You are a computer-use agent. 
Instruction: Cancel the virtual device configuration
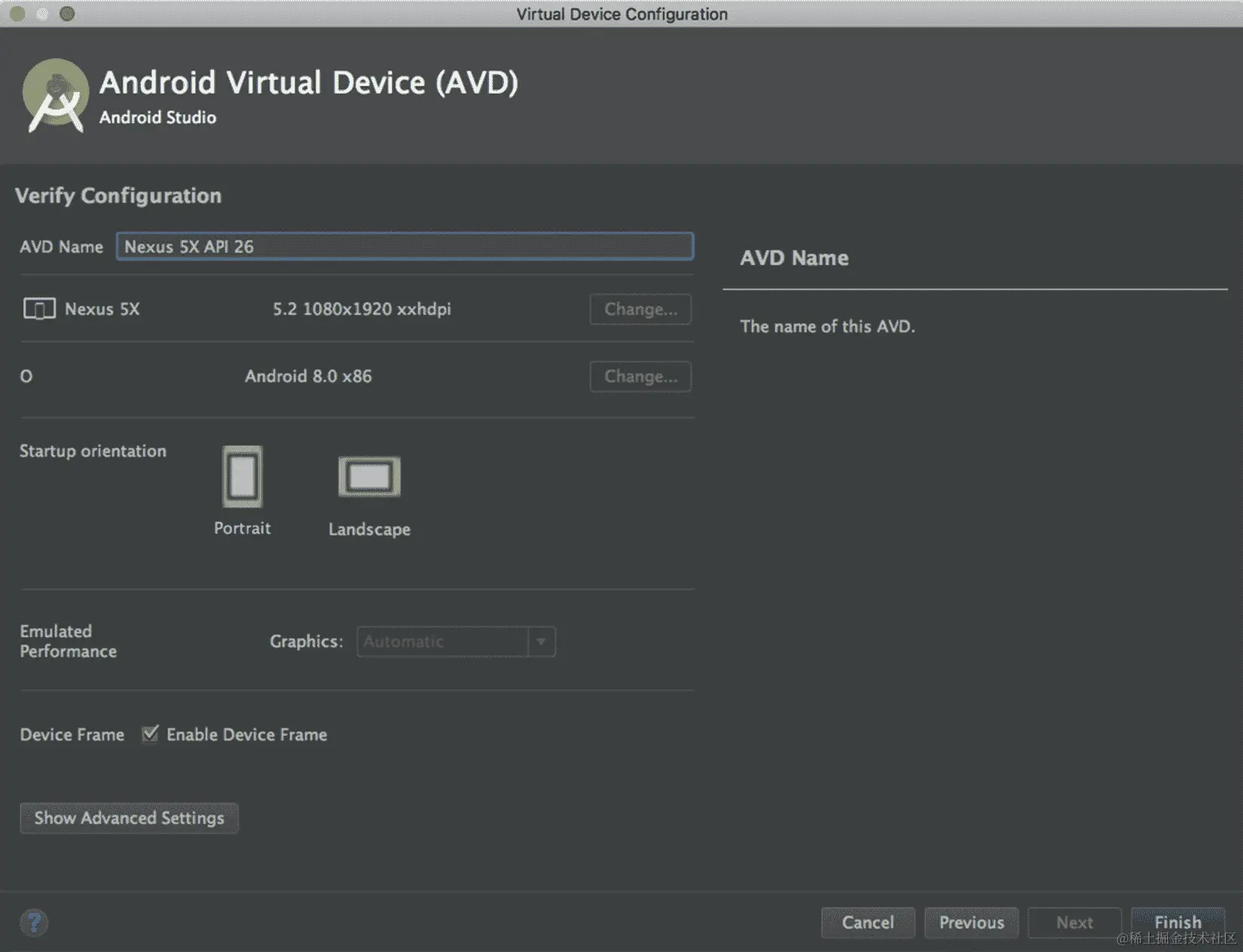pyautogui.click(x=868, y=923)
